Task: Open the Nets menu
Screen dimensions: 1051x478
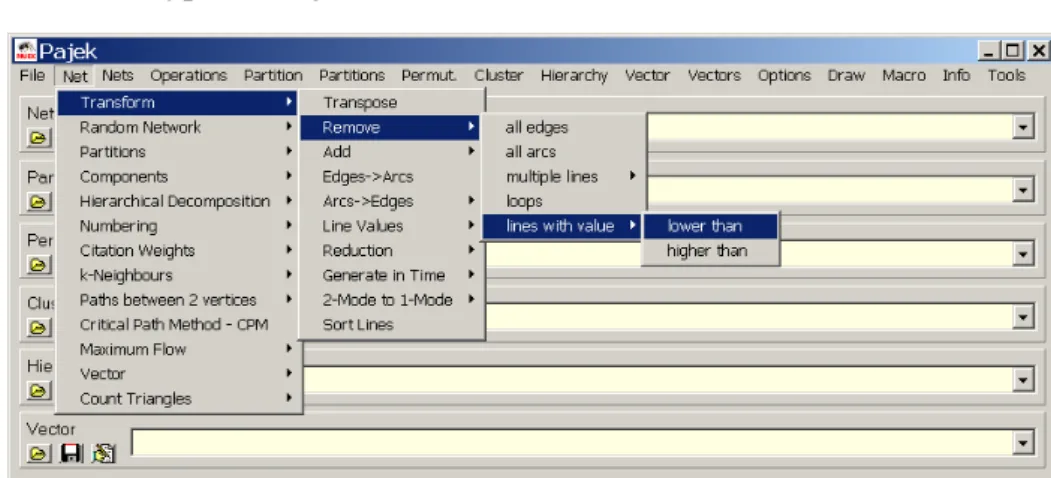Action: coord(118,76)
